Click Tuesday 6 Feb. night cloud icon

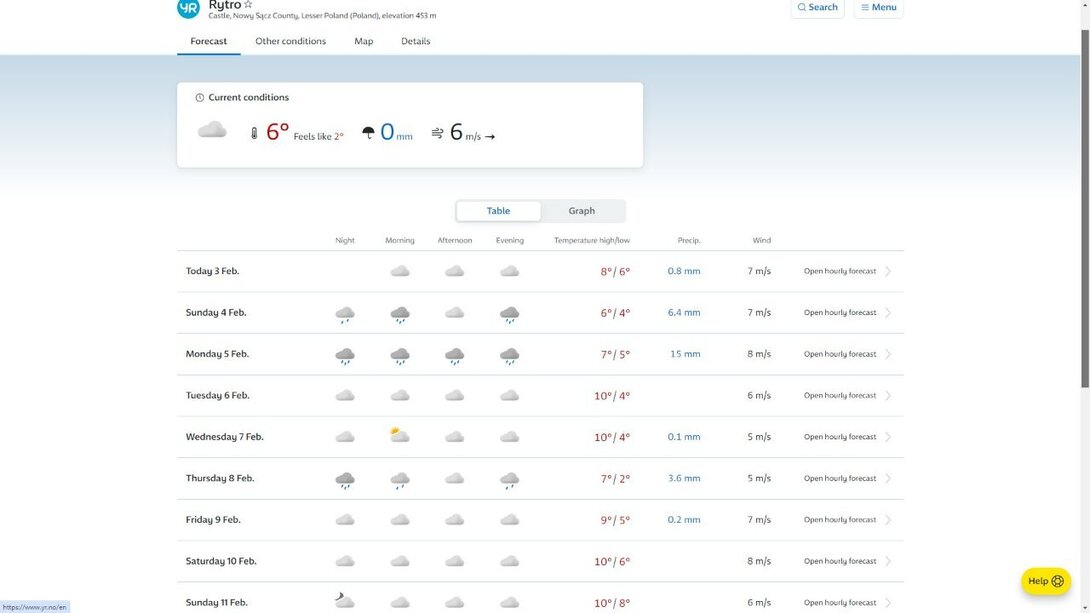[345, 395]
